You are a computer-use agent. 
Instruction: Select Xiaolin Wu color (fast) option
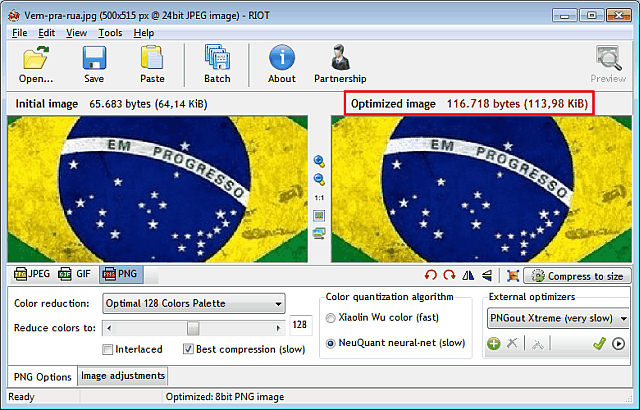332,319
